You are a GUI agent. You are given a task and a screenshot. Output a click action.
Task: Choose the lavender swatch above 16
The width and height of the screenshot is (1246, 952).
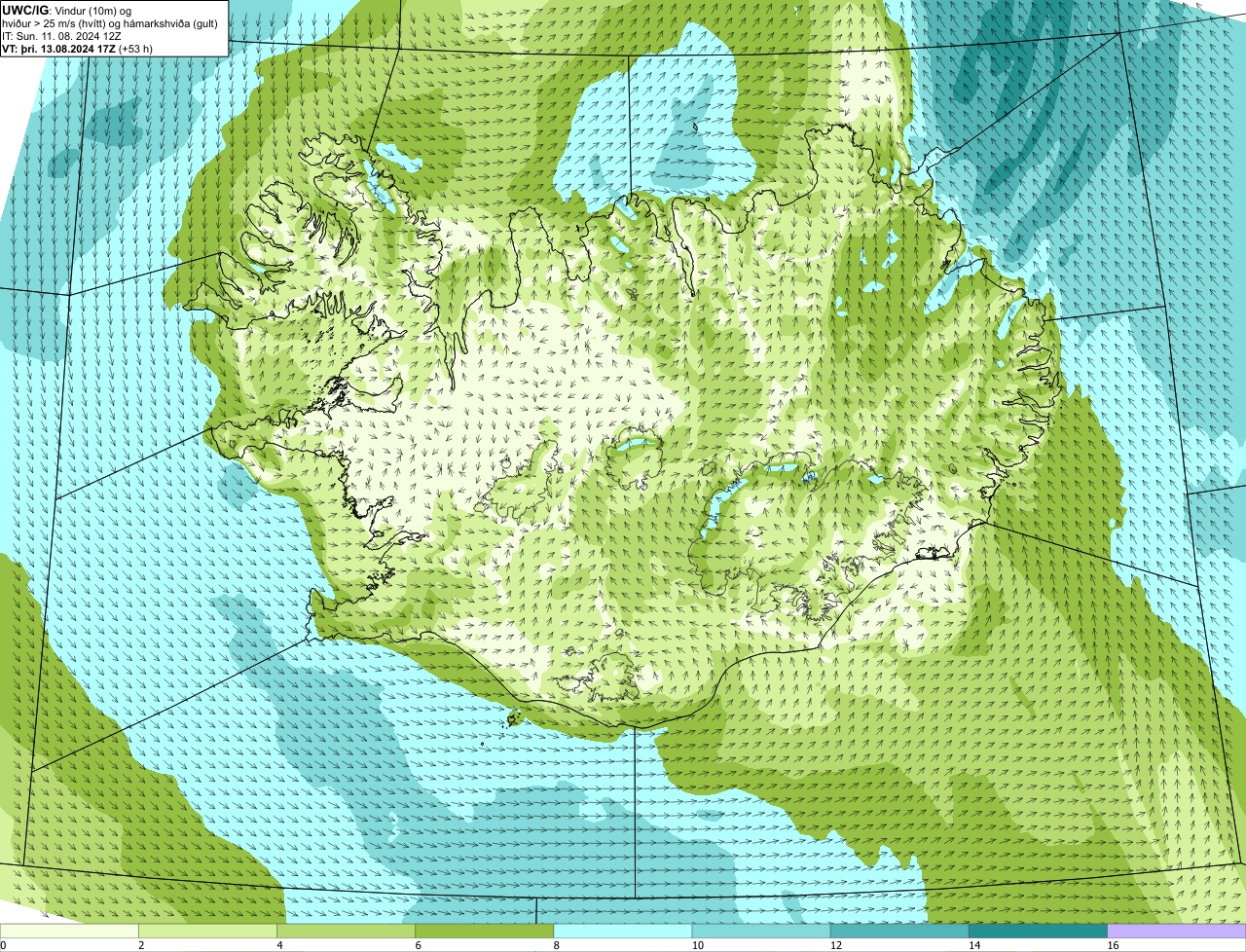(1177, 932)
